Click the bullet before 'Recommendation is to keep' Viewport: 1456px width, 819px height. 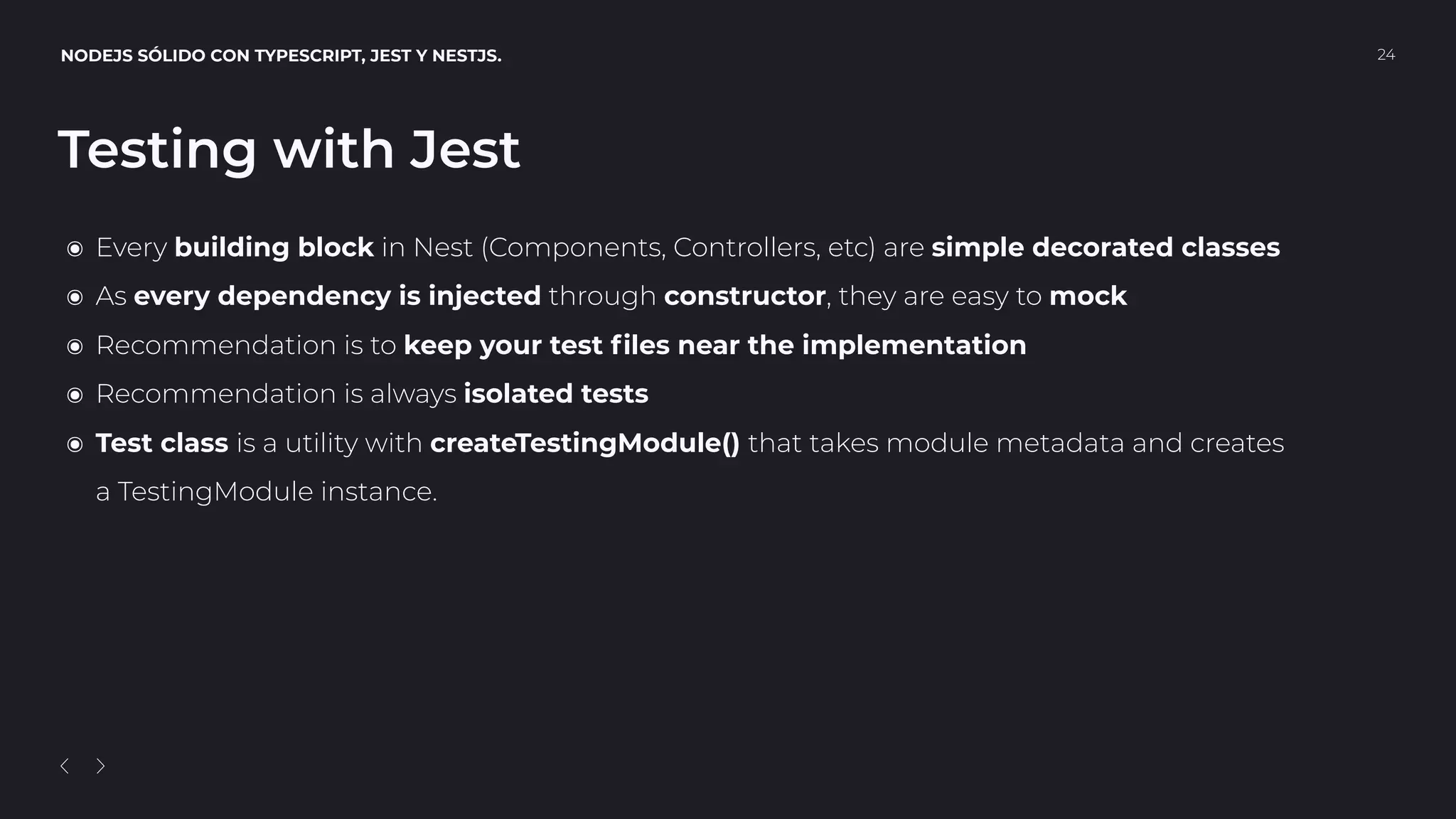click(x=75, y=346)
